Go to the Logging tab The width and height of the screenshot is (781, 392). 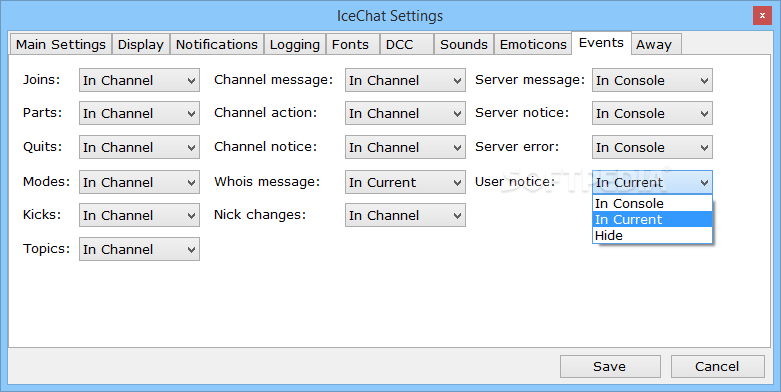click(294, 44)
